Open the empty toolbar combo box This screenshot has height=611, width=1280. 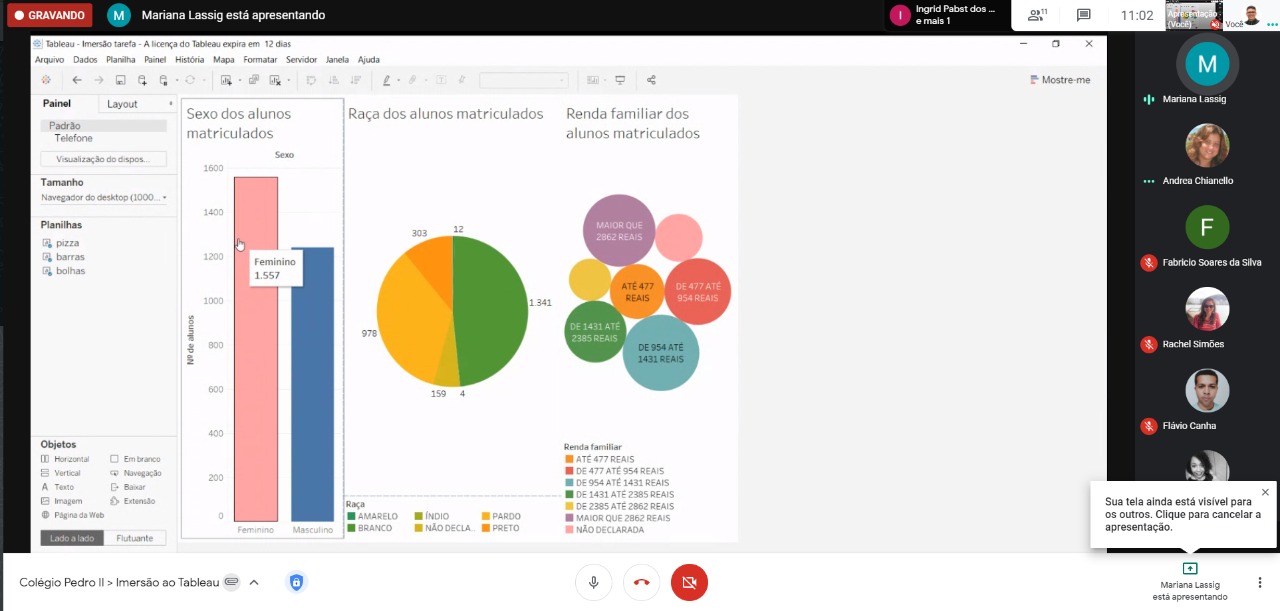click(523, 80)
